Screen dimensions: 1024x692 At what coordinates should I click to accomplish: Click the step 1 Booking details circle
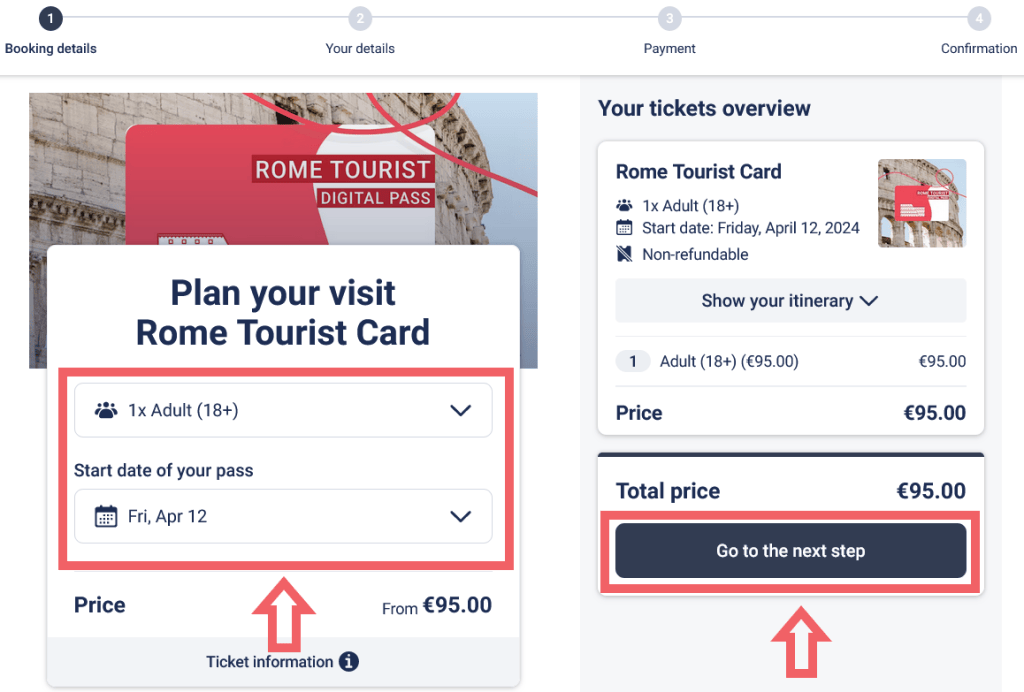pos(50,18)
